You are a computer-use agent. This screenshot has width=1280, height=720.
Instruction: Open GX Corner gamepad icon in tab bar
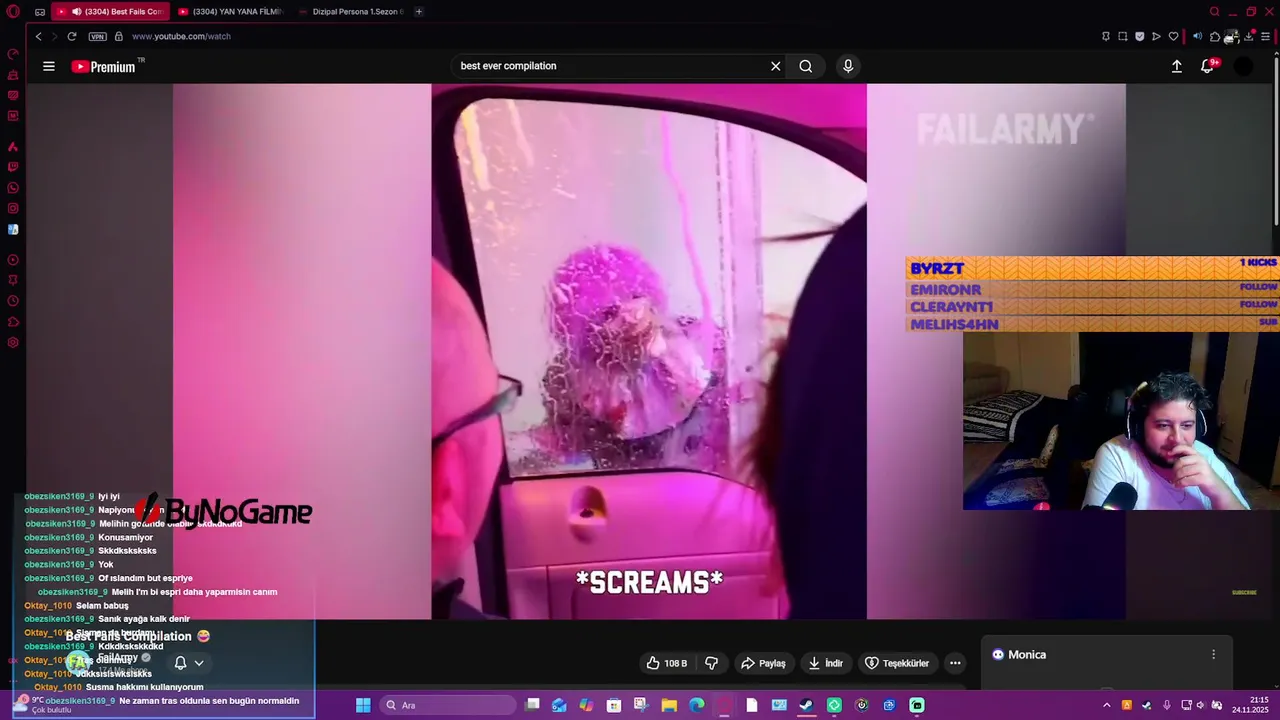[x=39, y=12]
